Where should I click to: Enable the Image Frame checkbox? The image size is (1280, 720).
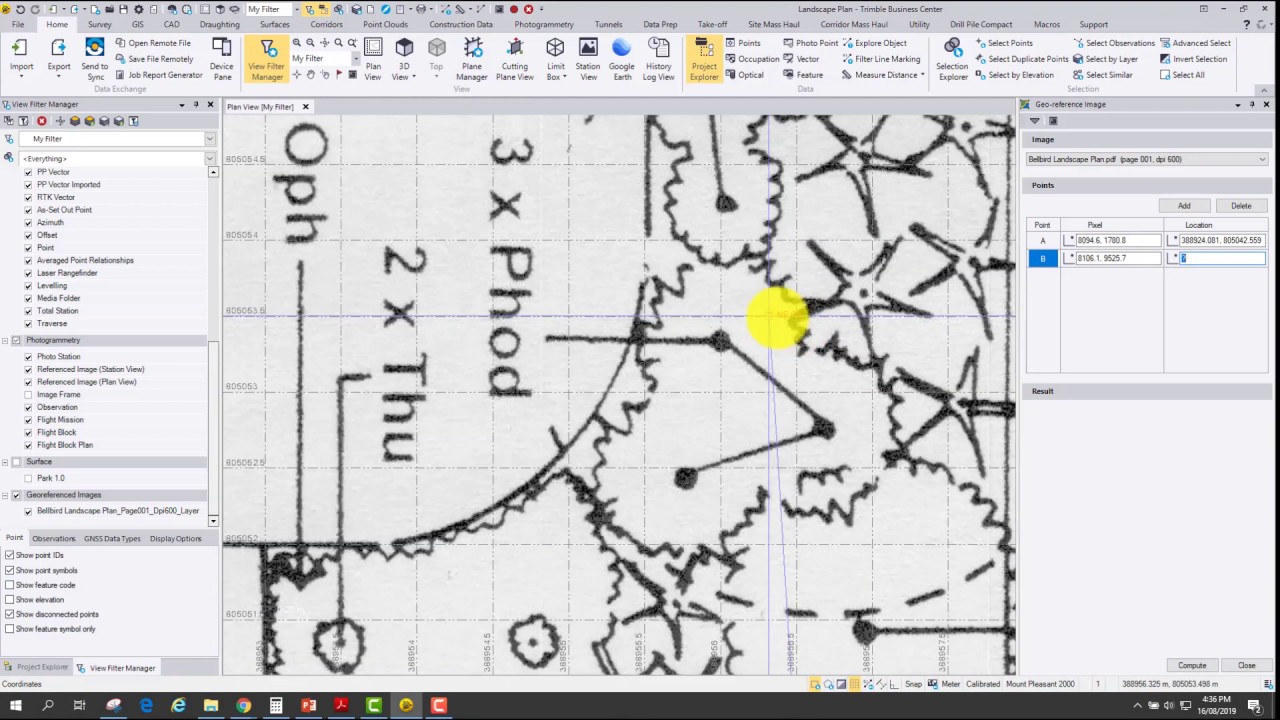(x=28, y=395)
